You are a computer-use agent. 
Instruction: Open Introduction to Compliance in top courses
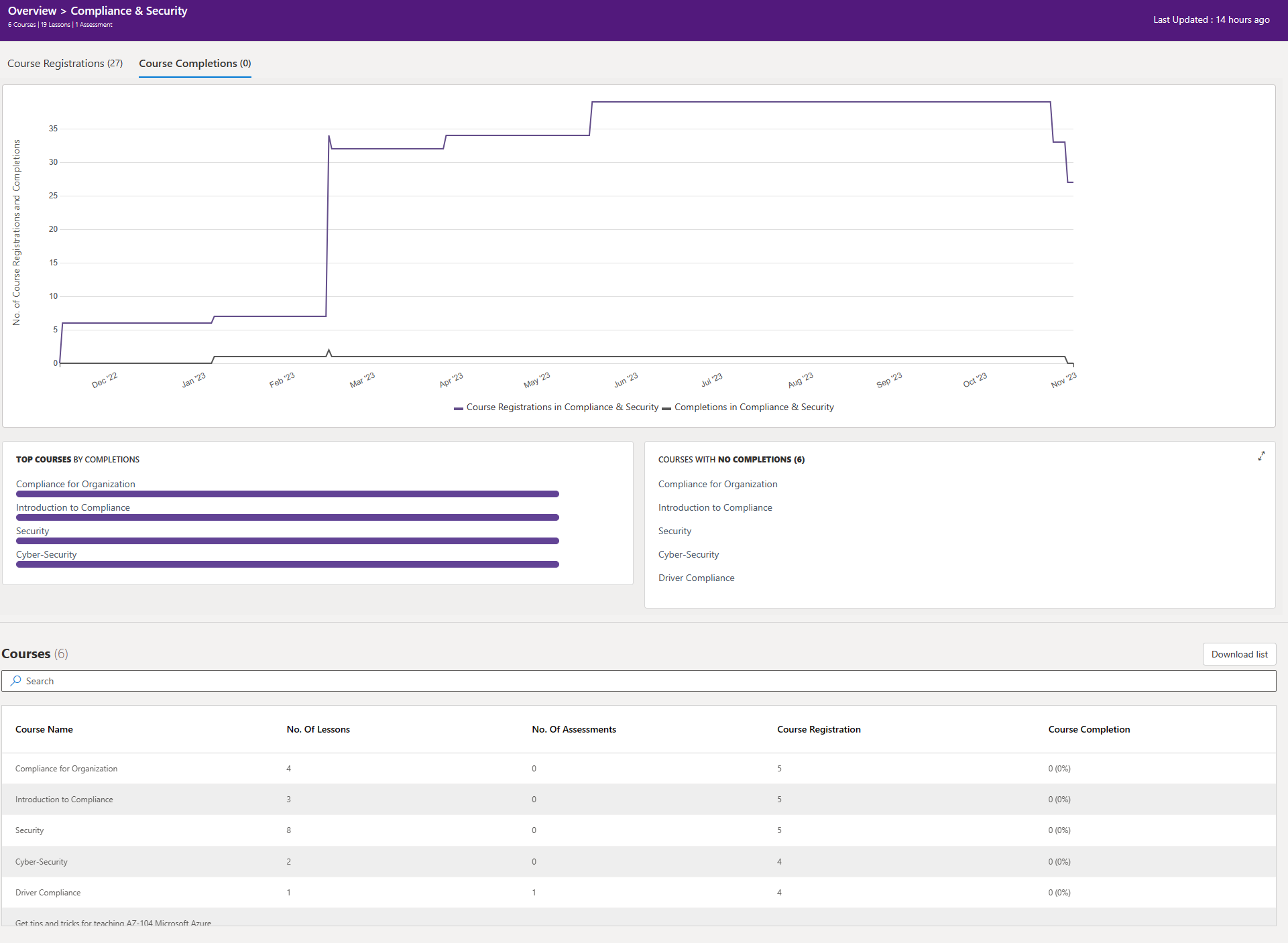[x=73, y=507]
